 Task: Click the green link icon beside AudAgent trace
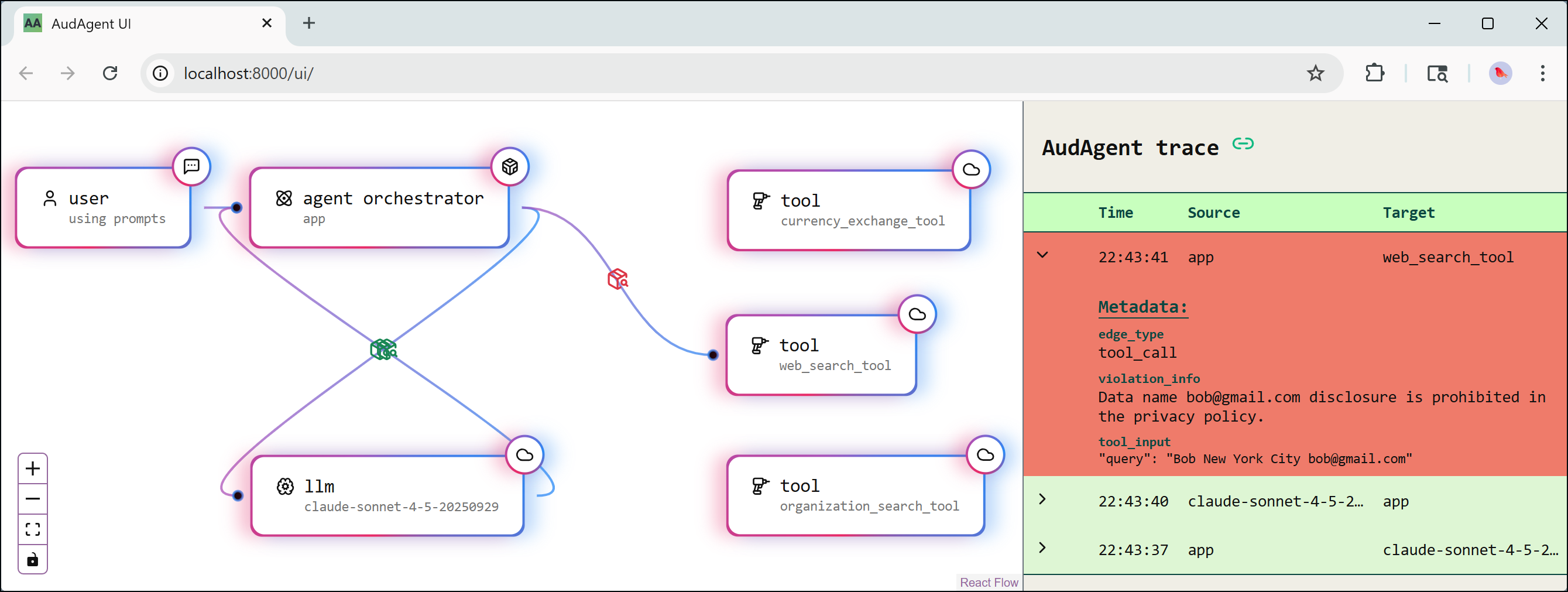coord(1243,143)
